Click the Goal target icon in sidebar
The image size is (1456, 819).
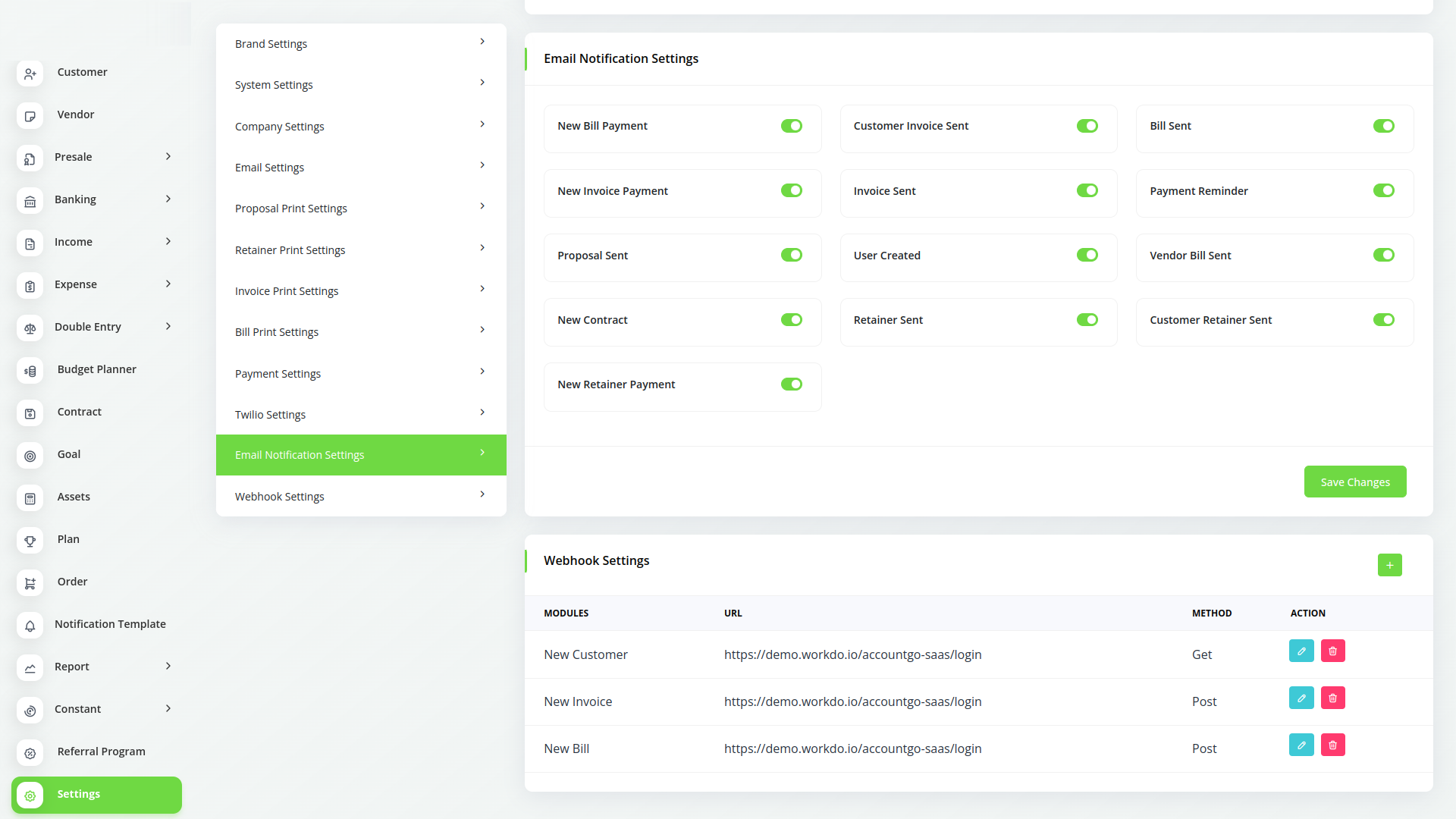pos(30,456)
